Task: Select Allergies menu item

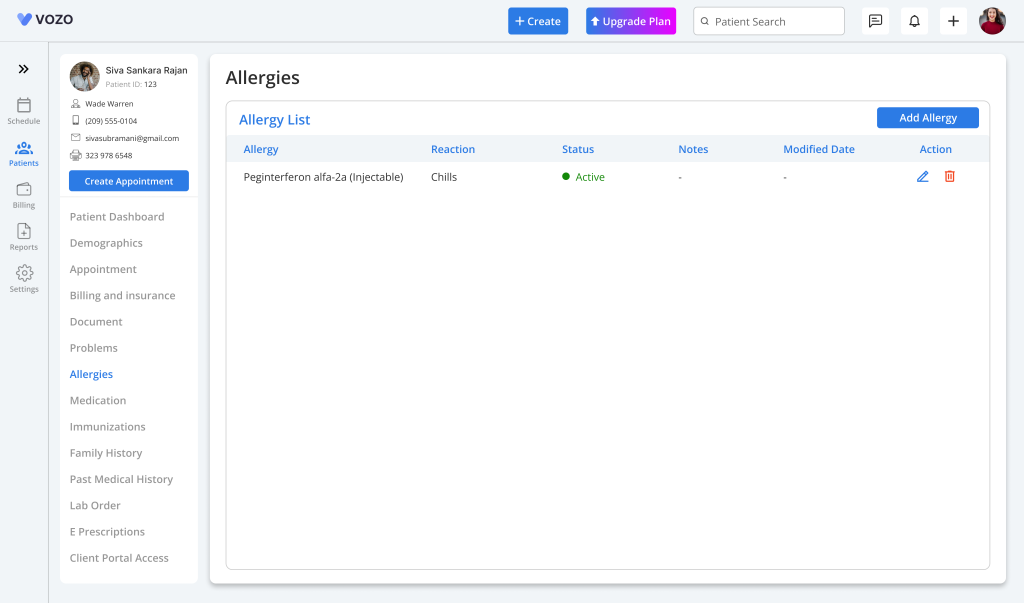Action: click(91, 374)
